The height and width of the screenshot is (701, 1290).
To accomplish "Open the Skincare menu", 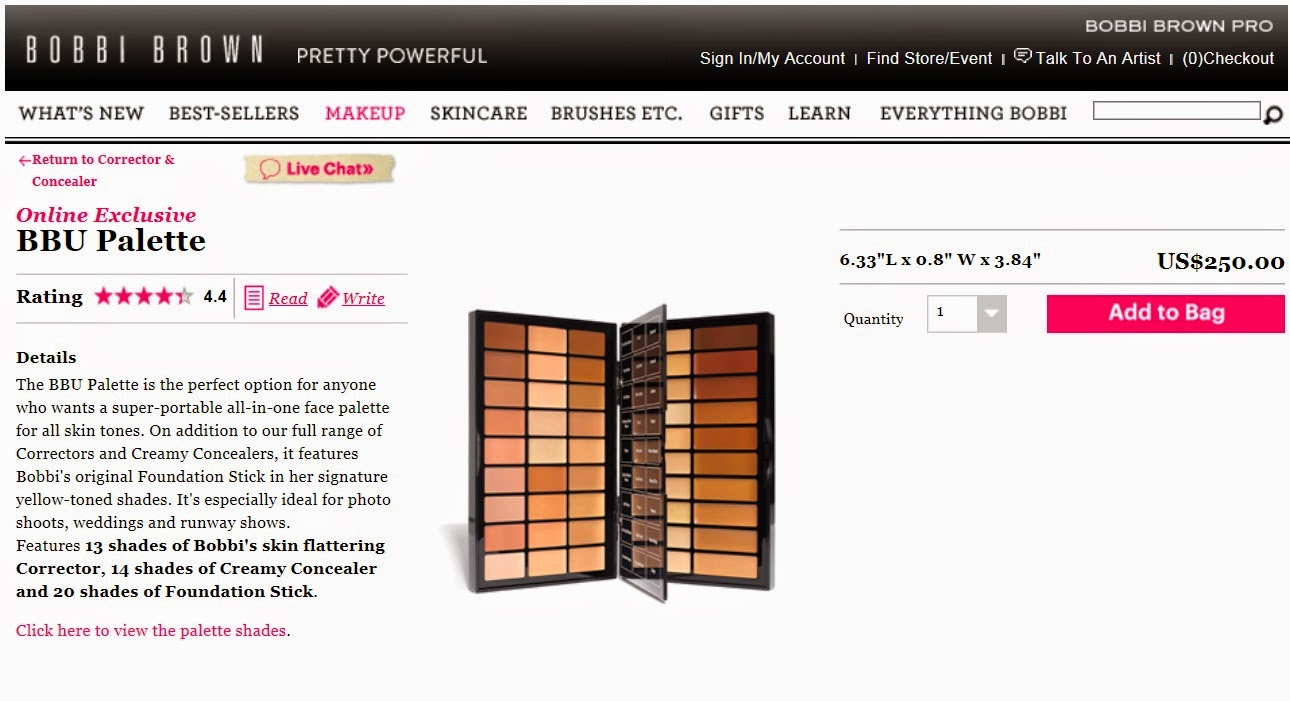I will pos(478,113).
